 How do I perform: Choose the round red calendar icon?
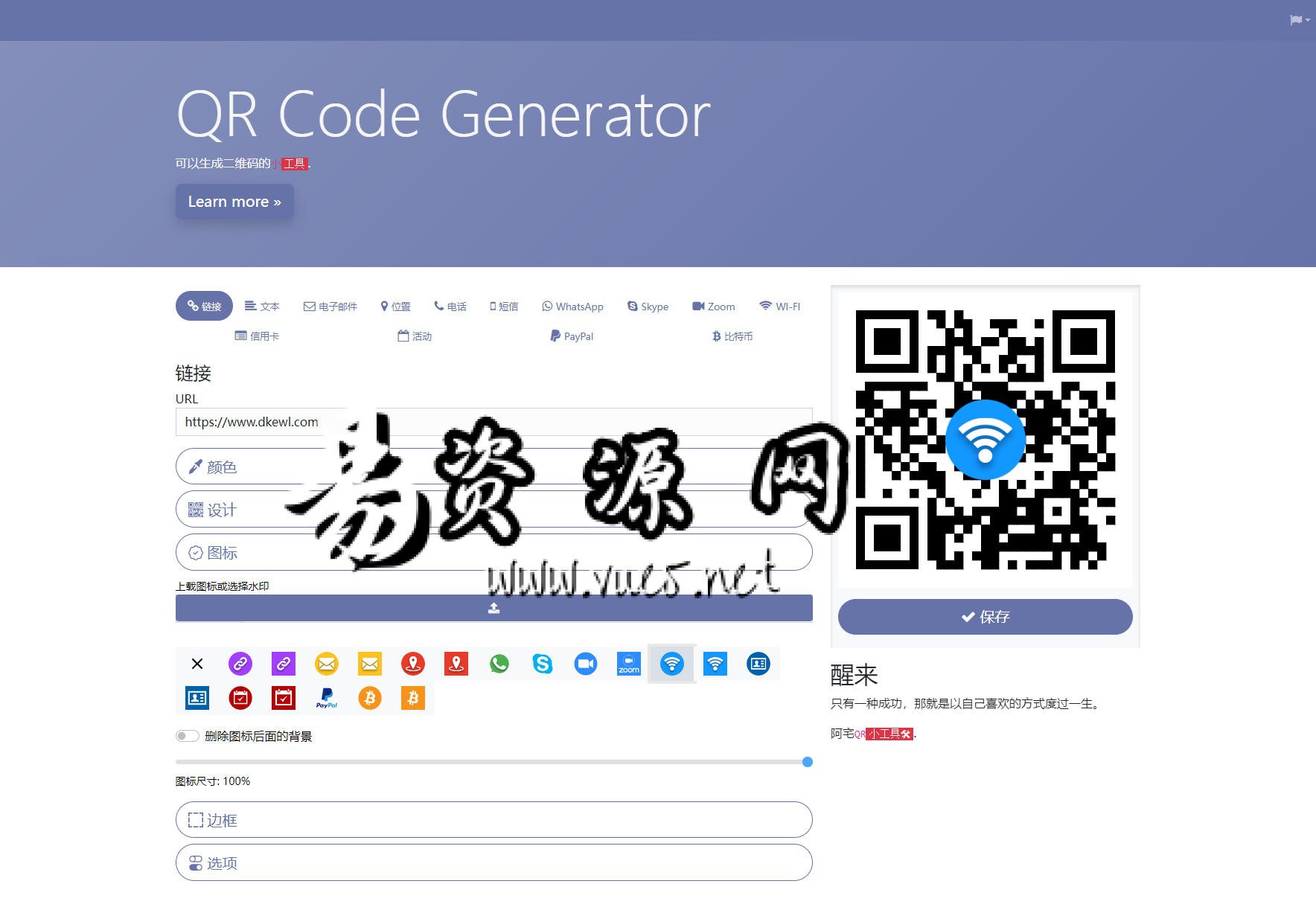(x=240, y=698)
